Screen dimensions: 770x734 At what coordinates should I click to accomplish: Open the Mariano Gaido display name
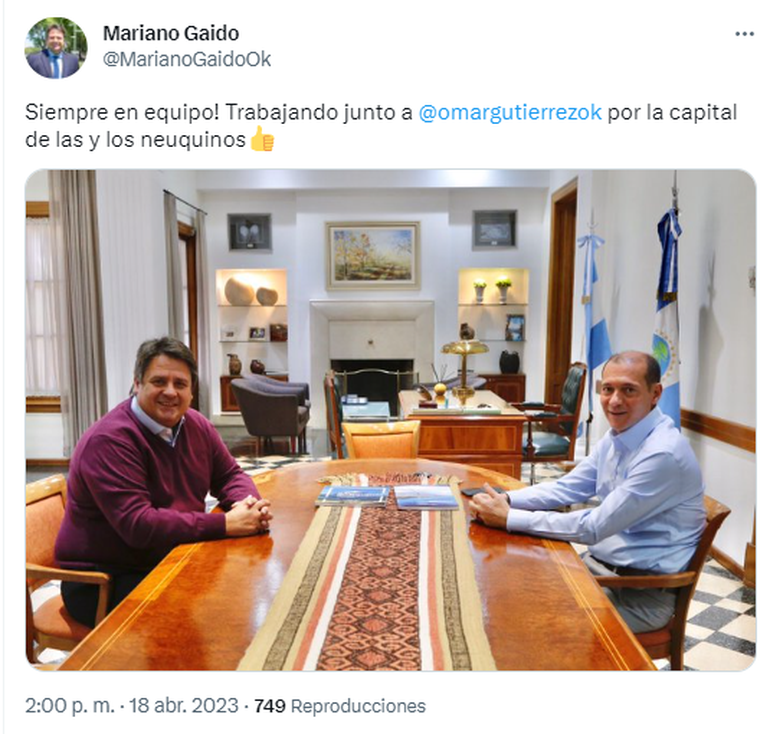171,33
